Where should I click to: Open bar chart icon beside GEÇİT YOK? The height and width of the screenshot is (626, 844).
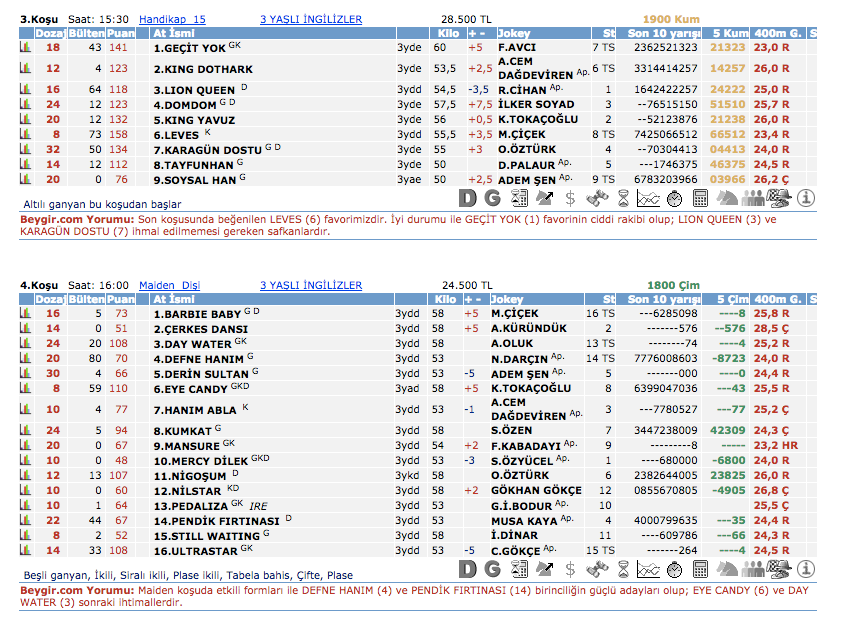coord(25,47)
